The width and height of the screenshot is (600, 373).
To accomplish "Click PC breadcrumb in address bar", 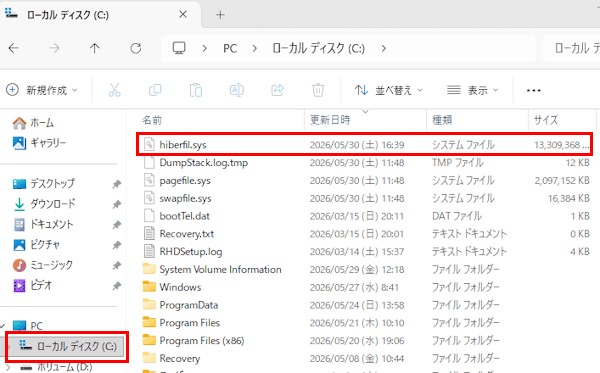I will point(230,49).
